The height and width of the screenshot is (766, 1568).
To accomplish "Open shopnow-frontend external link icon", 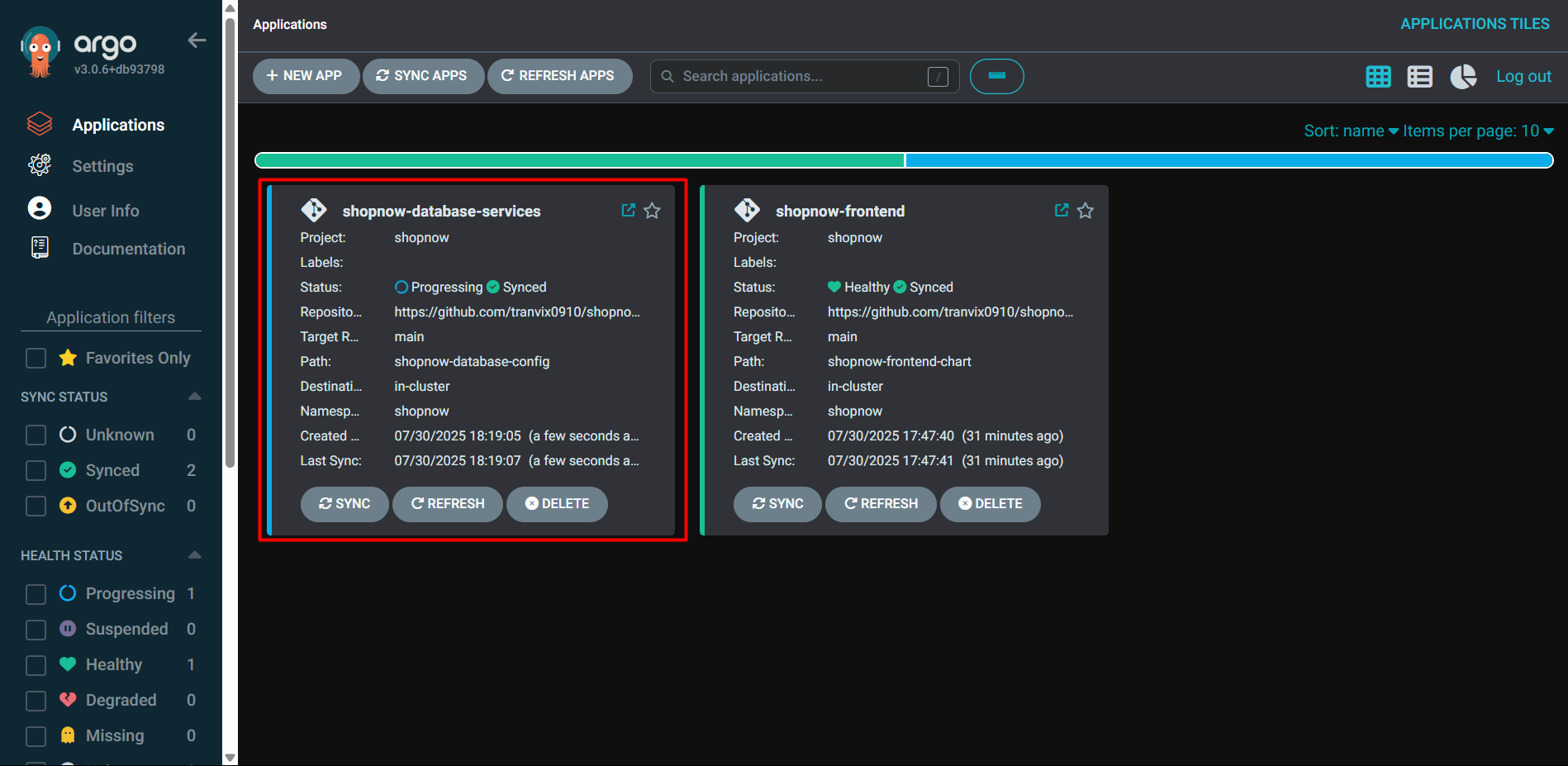I will pyautogui.click(x=1062, y=211).
